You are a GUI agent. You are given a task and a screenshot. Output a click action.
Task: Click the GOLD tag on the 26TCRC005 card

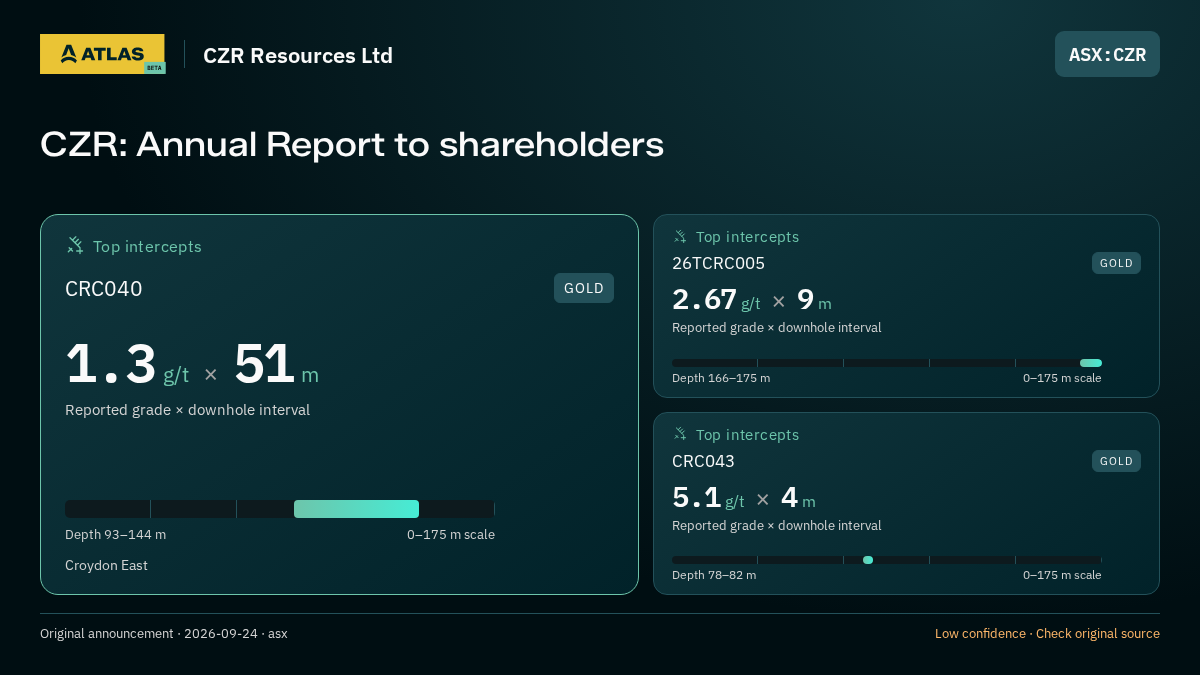pos(1116,263)
